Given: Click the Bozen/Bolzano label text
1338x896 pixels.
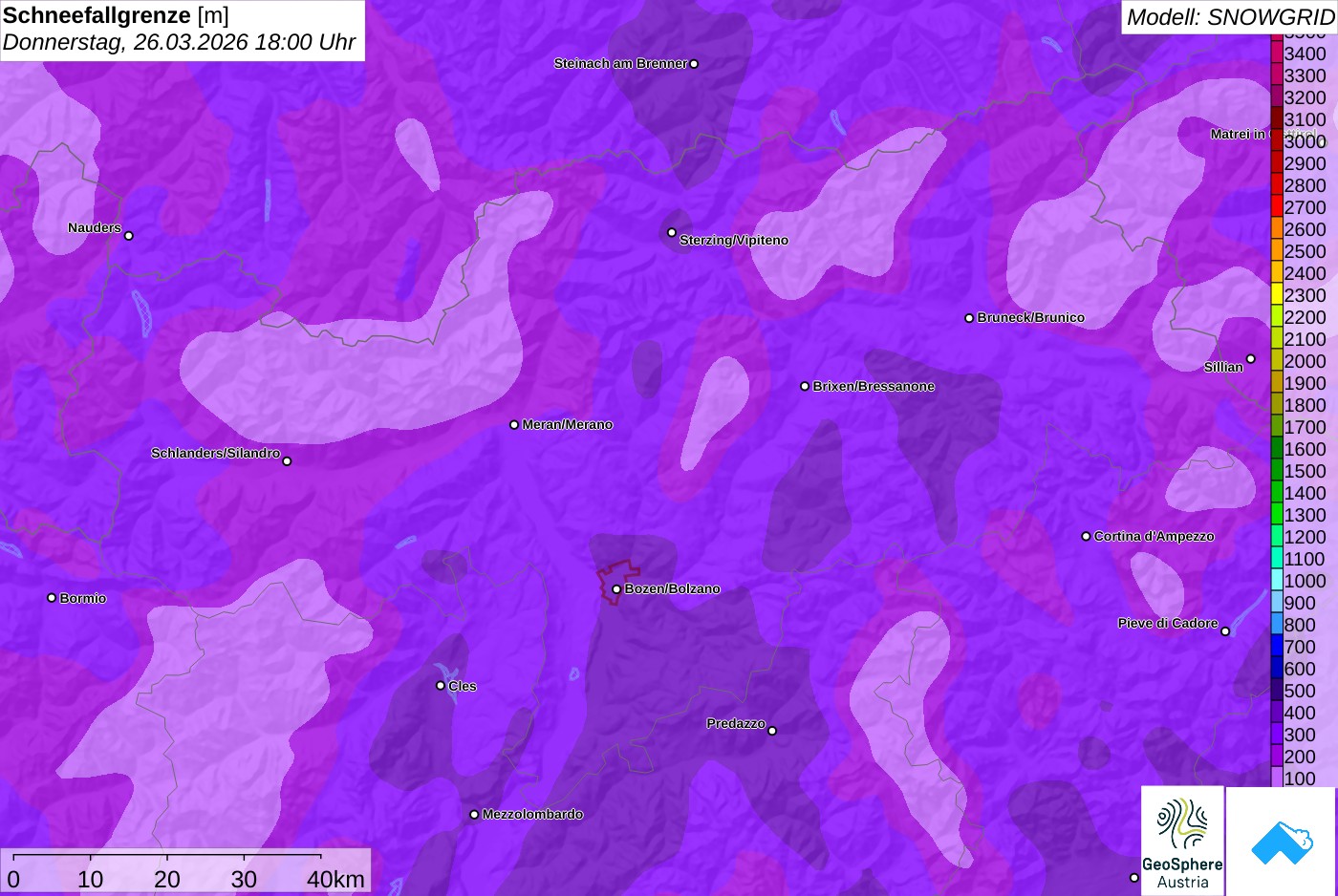Looking at the screenshot, I should [x=672, y=589].
